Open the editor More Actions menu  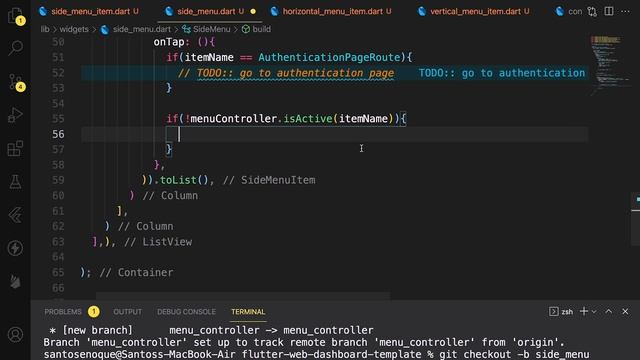(x=625, y=11)
